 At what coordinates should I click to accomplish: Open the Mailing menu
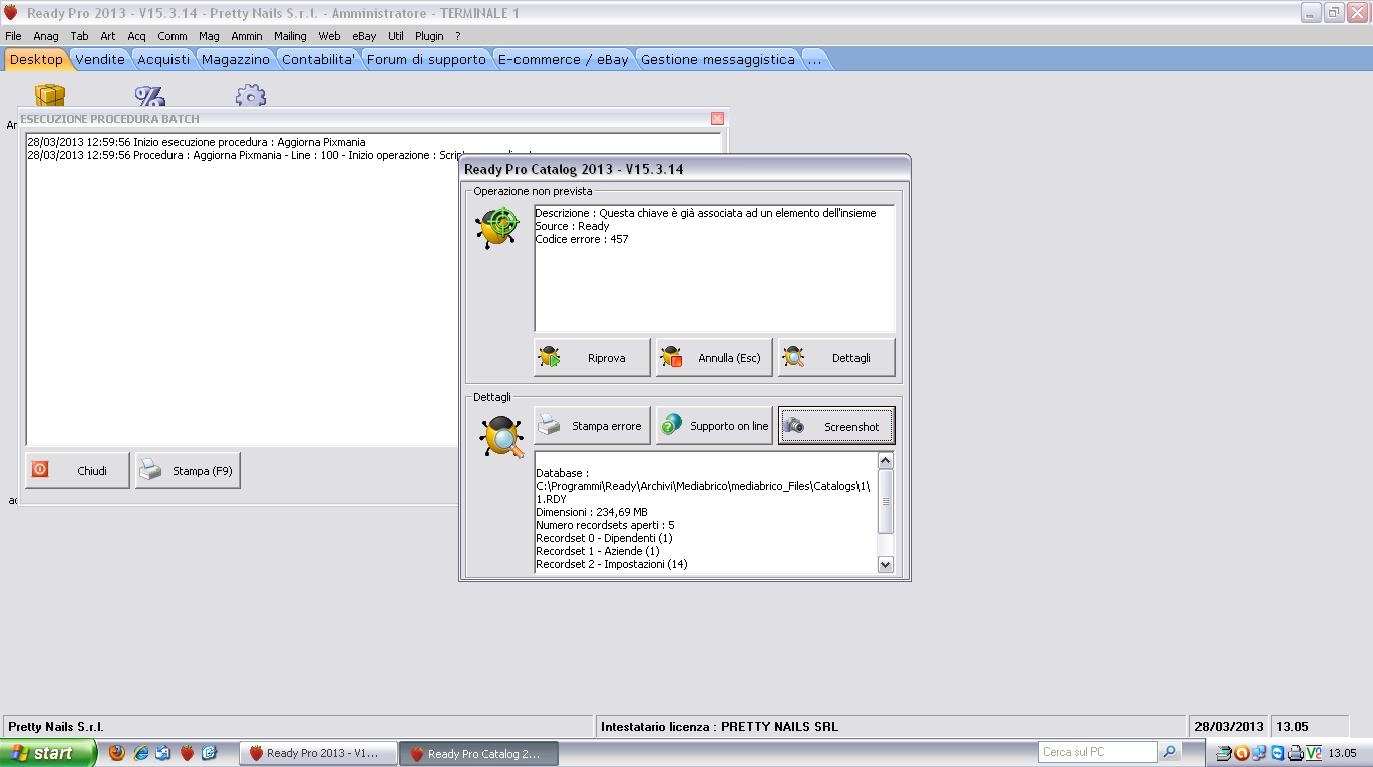click(x=290, y=36)
